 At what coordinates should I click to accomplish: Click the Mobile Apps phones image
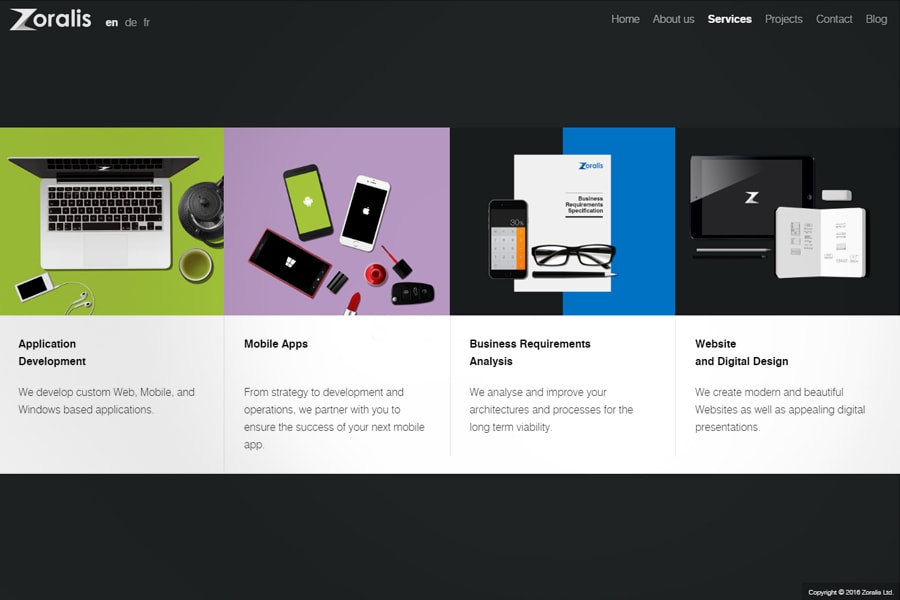coord(337,221)
